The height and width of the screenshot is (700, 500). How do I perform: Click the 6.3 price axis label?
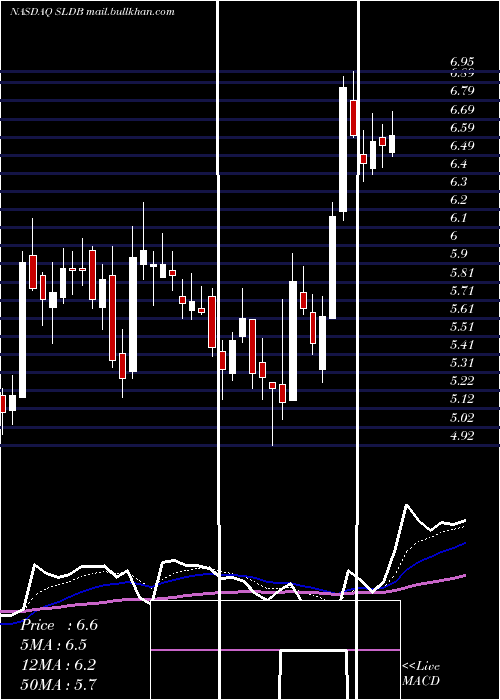[458, 182]
